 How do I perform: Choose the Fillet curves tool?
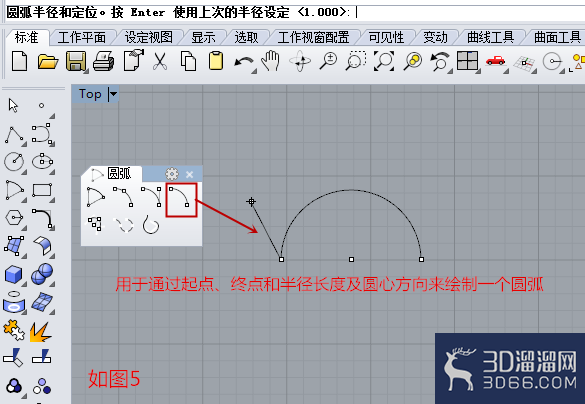(42, 218)
